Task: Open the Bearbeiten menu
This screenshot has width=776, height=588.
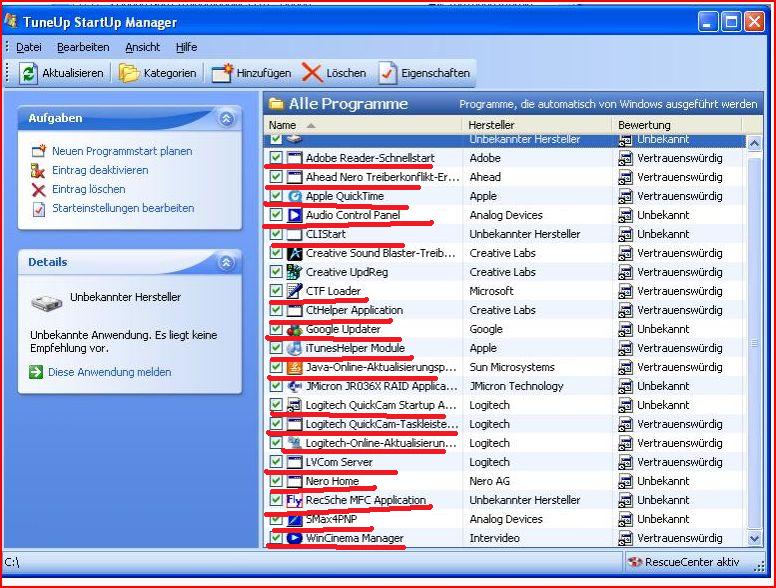Action: (83, 48)
